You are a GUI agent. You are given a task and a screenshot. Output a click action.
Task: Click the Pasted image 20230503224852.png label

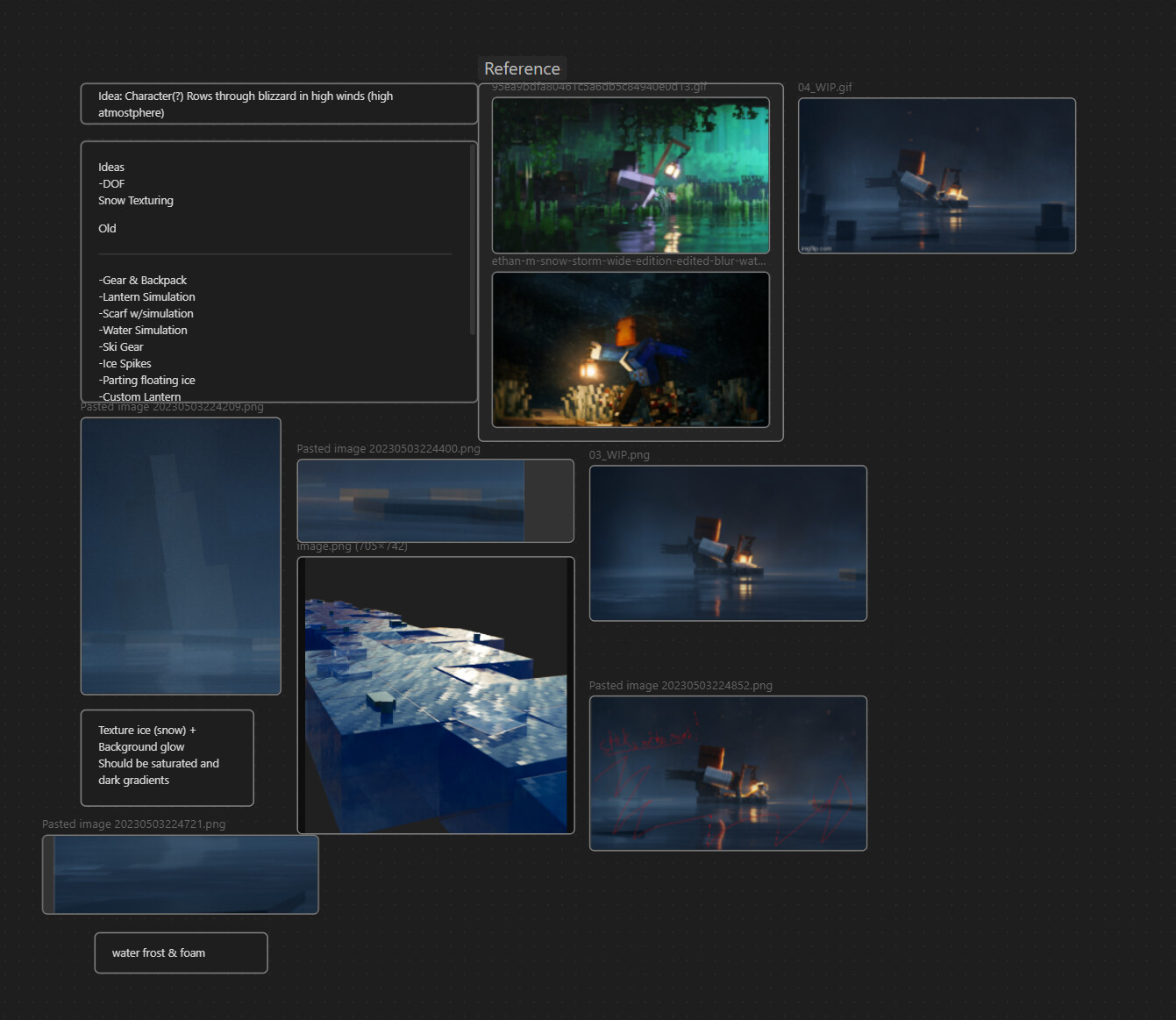tap(681, 686)
